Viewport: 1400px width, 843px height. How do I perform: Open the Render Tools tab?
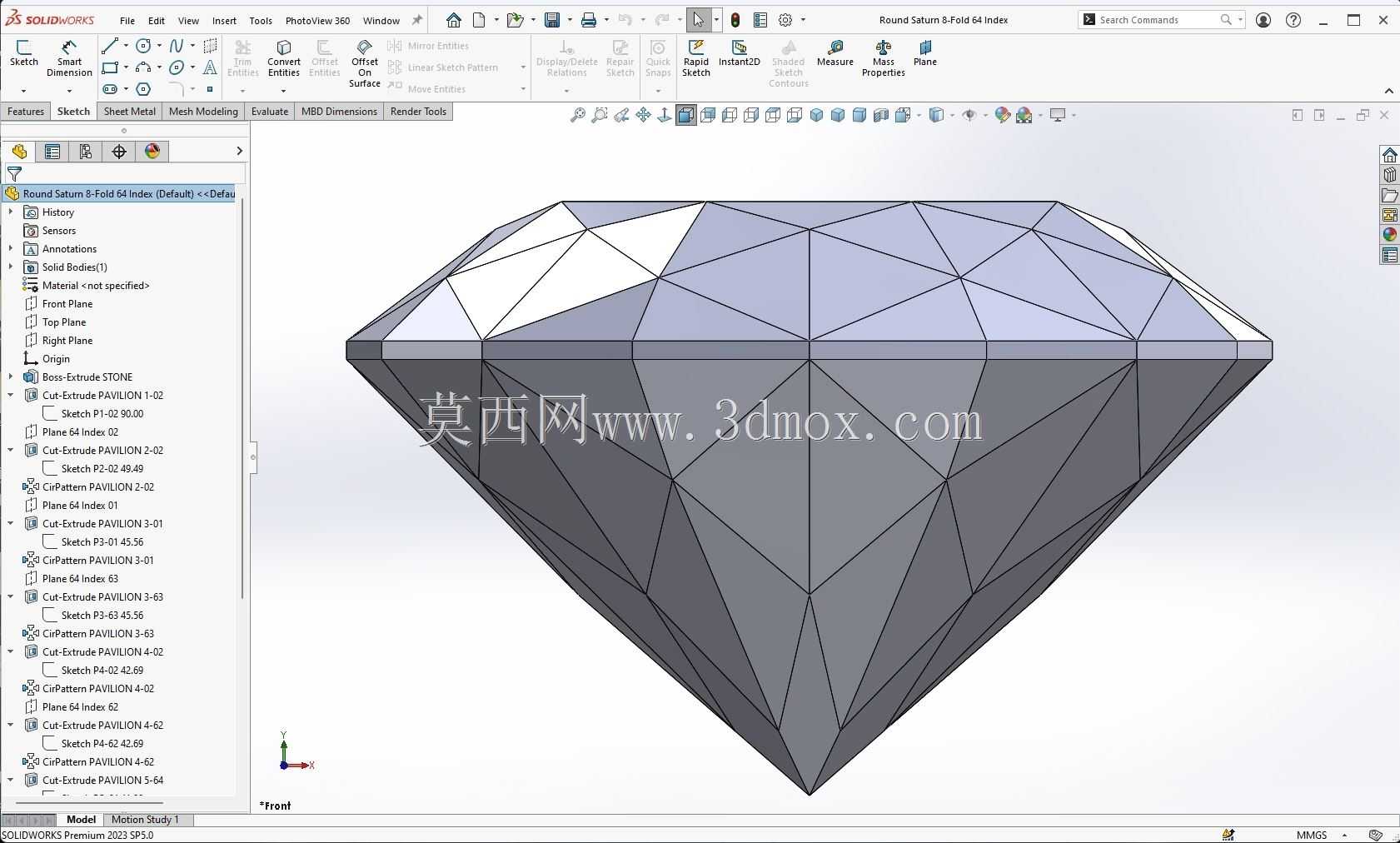pyautogui.click(x=418, y=112)
